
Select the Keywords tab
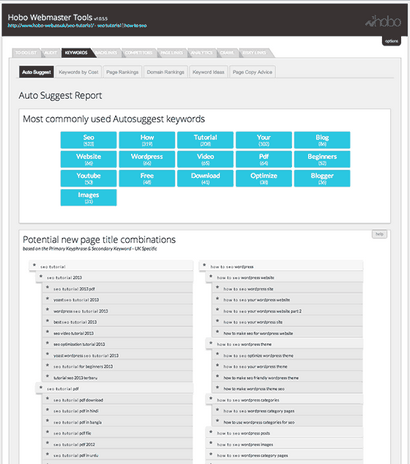tap(76, 53)
